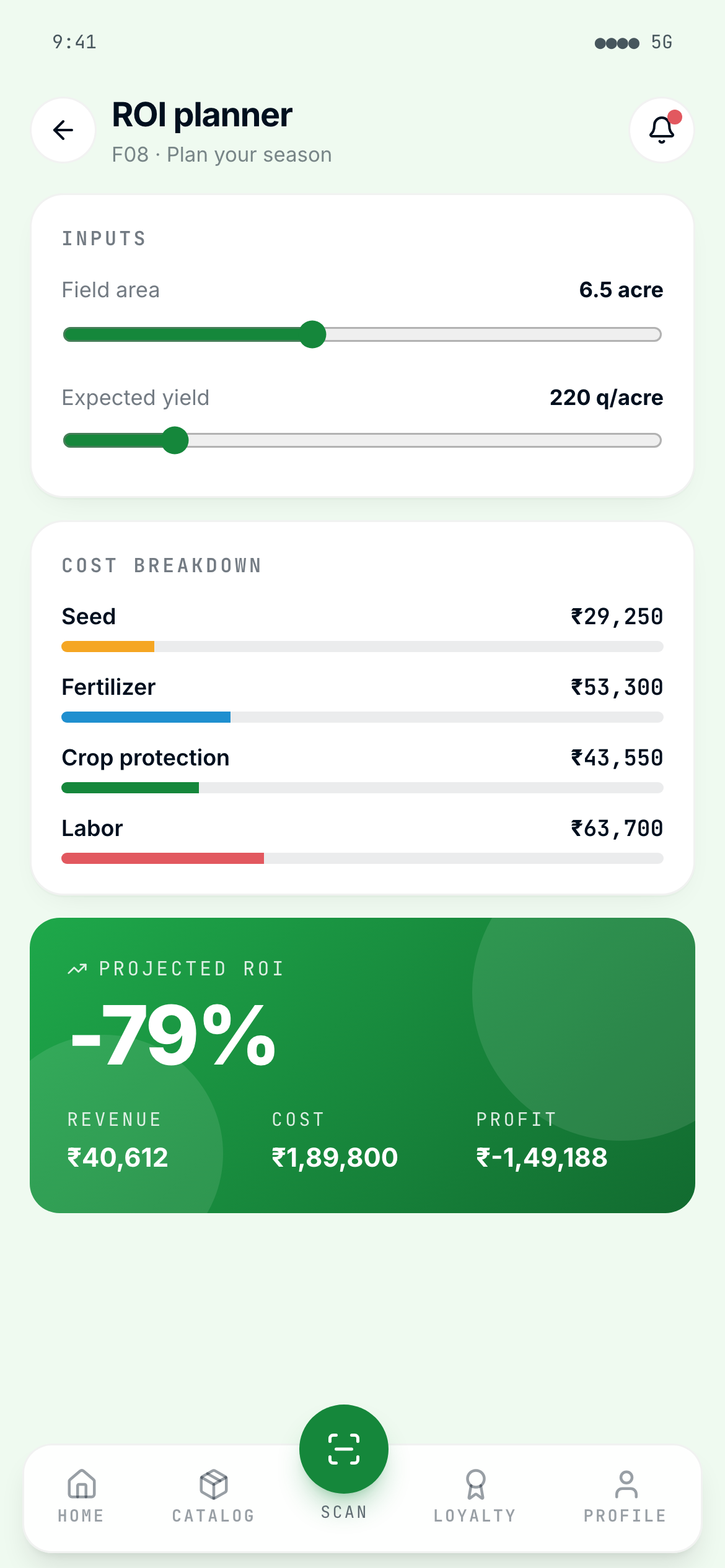This screenshot has height=1568, width=725.
Task: Tap the Scan QR icon
Action: tap(343, 1449)
